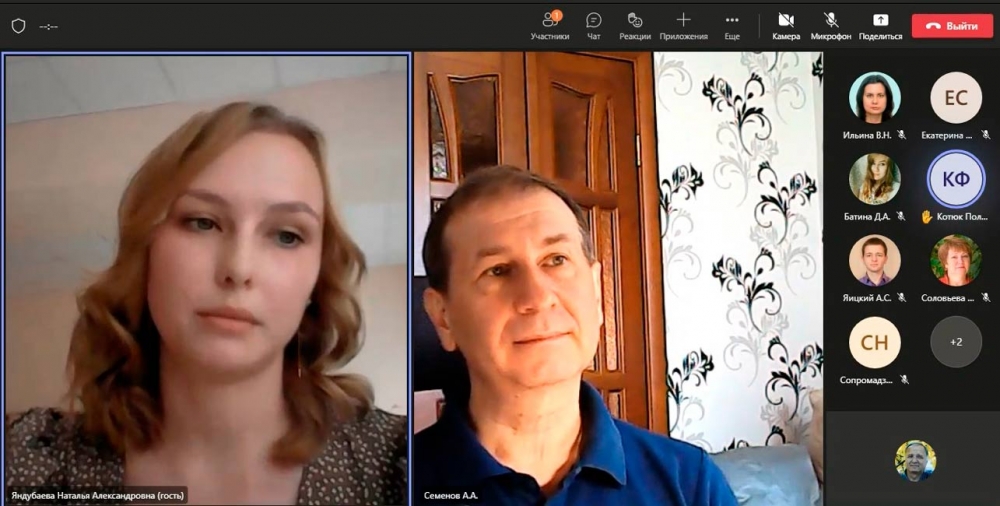
Task: Select Яндубаева Наталья Александровна name label
Action: click(x=99, y=494)
